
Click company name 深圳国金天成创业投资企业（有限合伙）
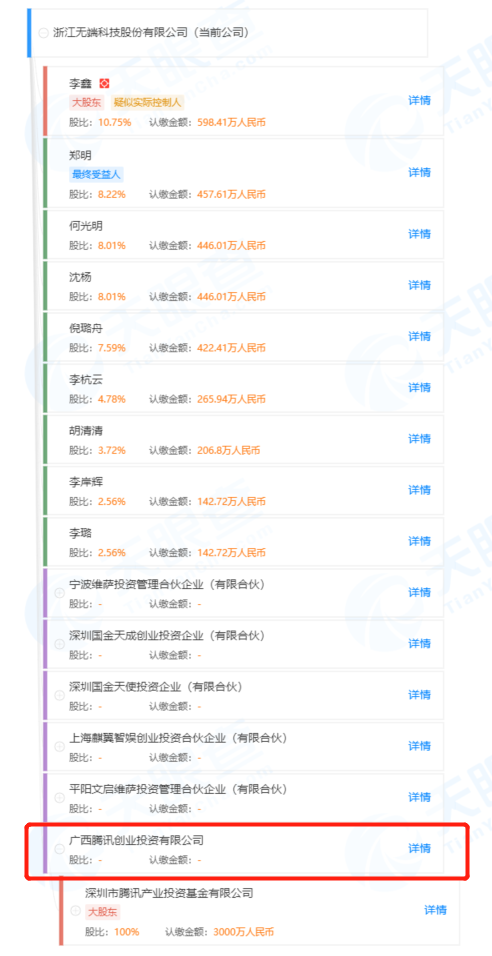[168, 635]
